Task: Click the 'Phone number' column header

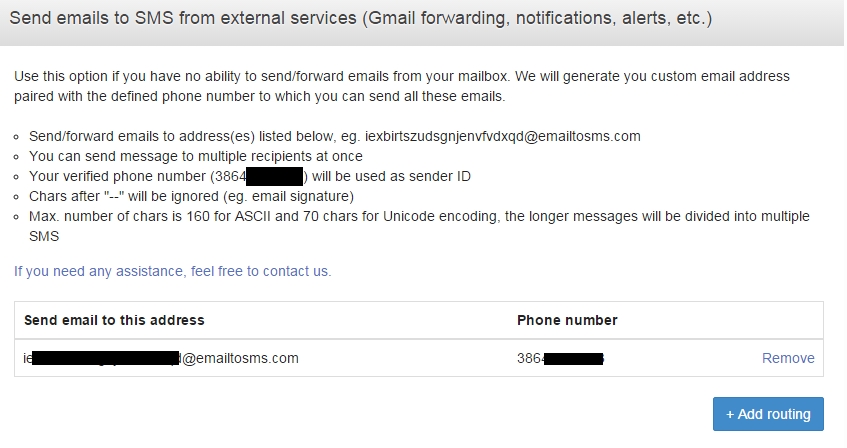Action: pos(567,320)
